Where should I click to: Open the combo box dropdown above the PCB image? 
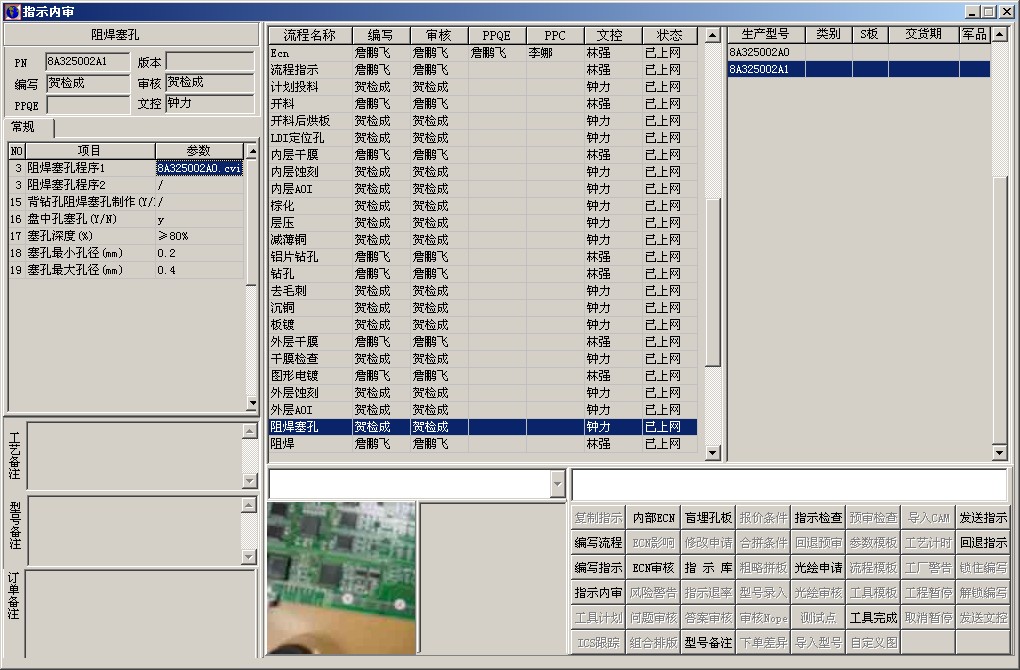[x=557, y=484]
